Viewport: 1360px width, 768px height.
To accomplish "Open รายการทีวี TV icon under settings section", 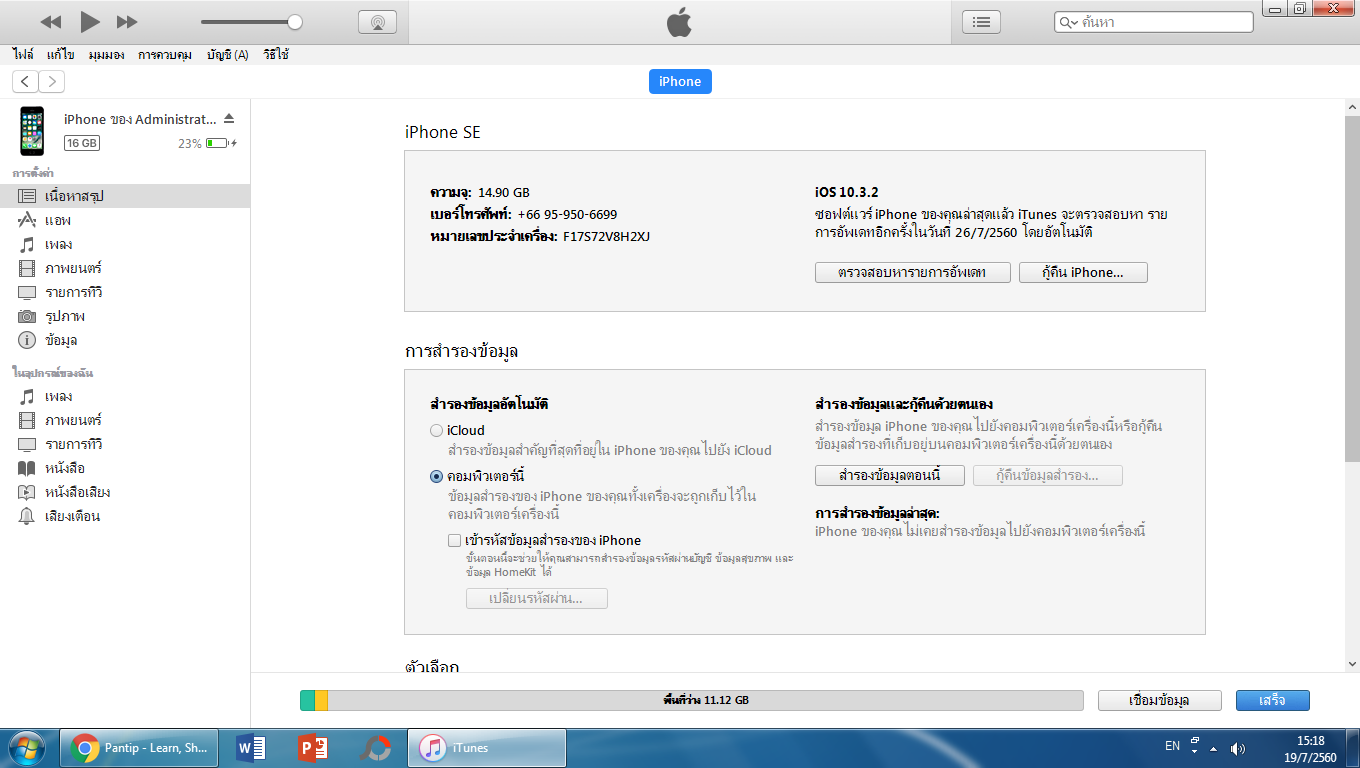I will pyautogui.click(x=27, y=292).
